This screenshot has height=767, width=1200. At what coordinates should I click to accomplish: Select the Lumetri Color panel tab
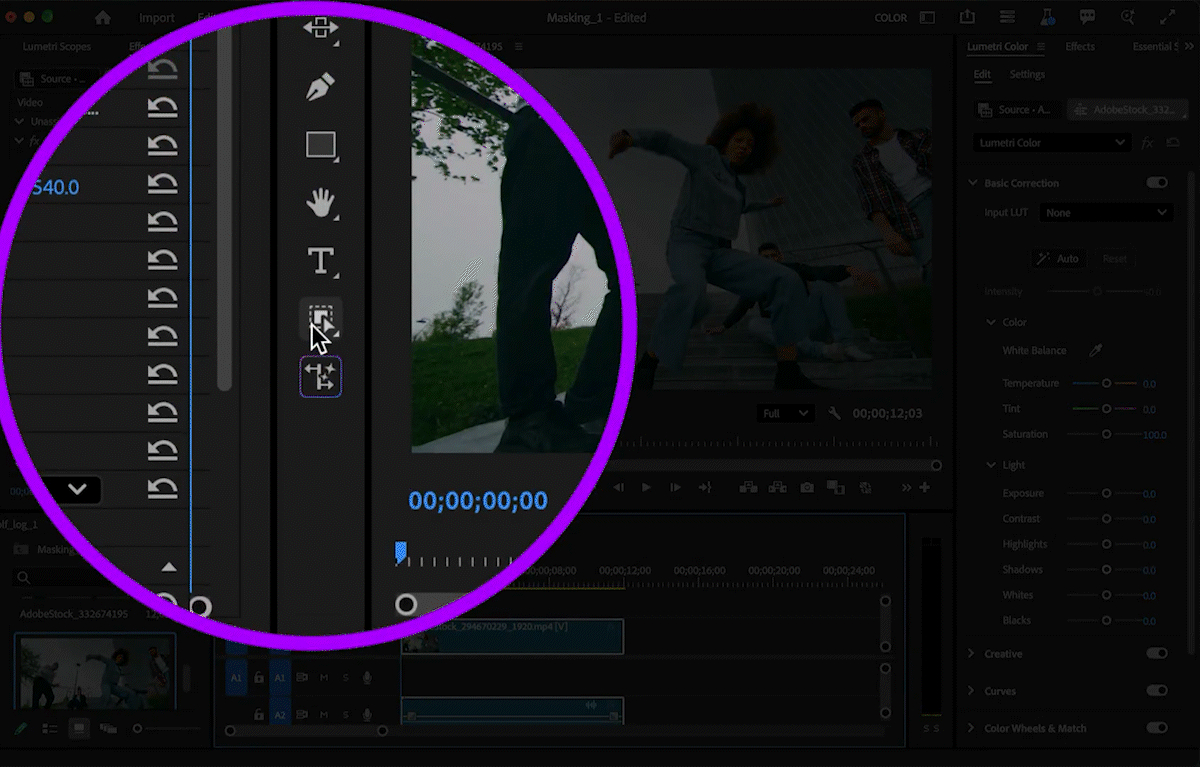997,47
